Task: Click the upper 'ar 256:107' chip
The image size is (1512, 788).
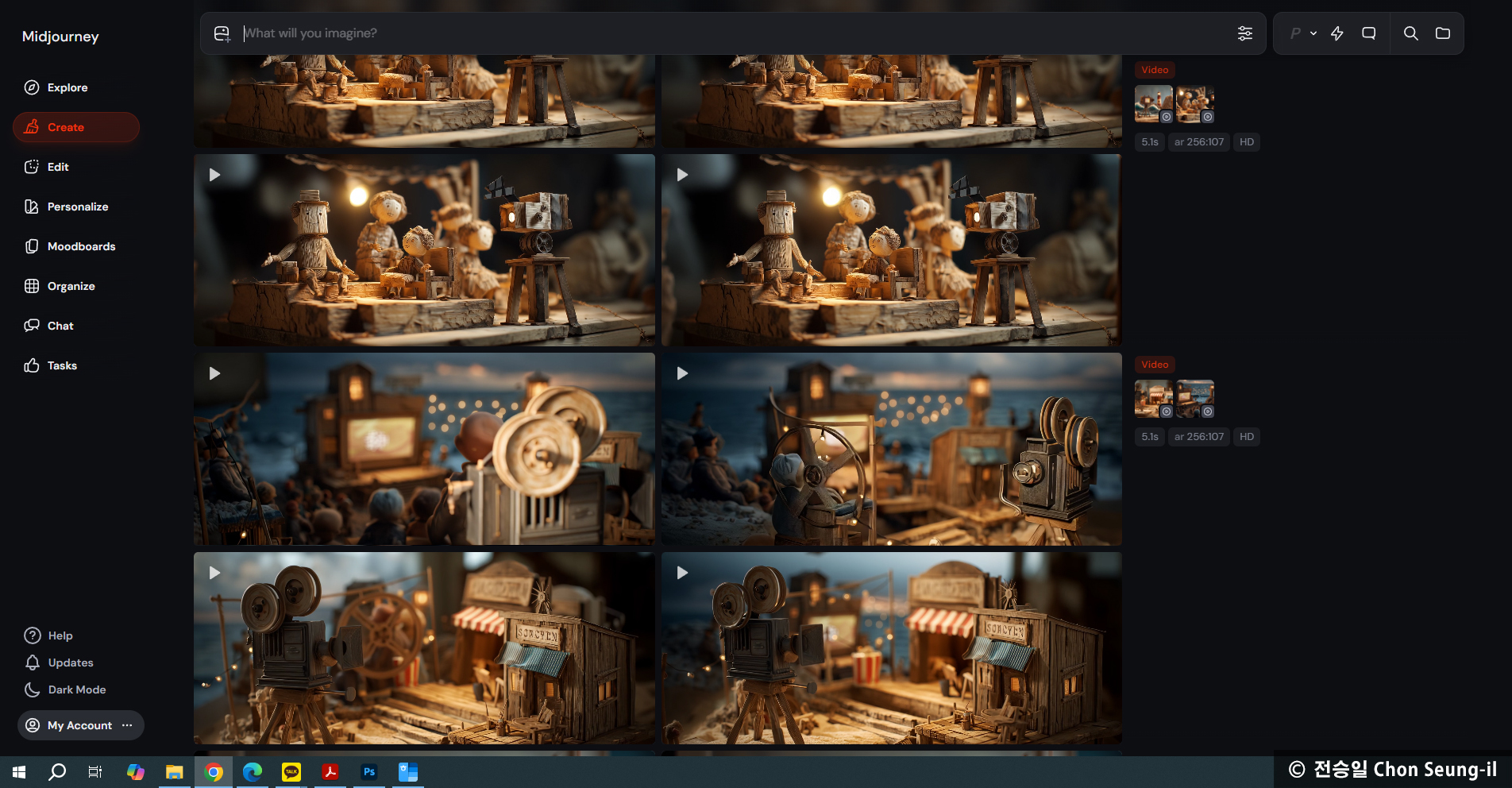Action: (x=1199, y=142)
